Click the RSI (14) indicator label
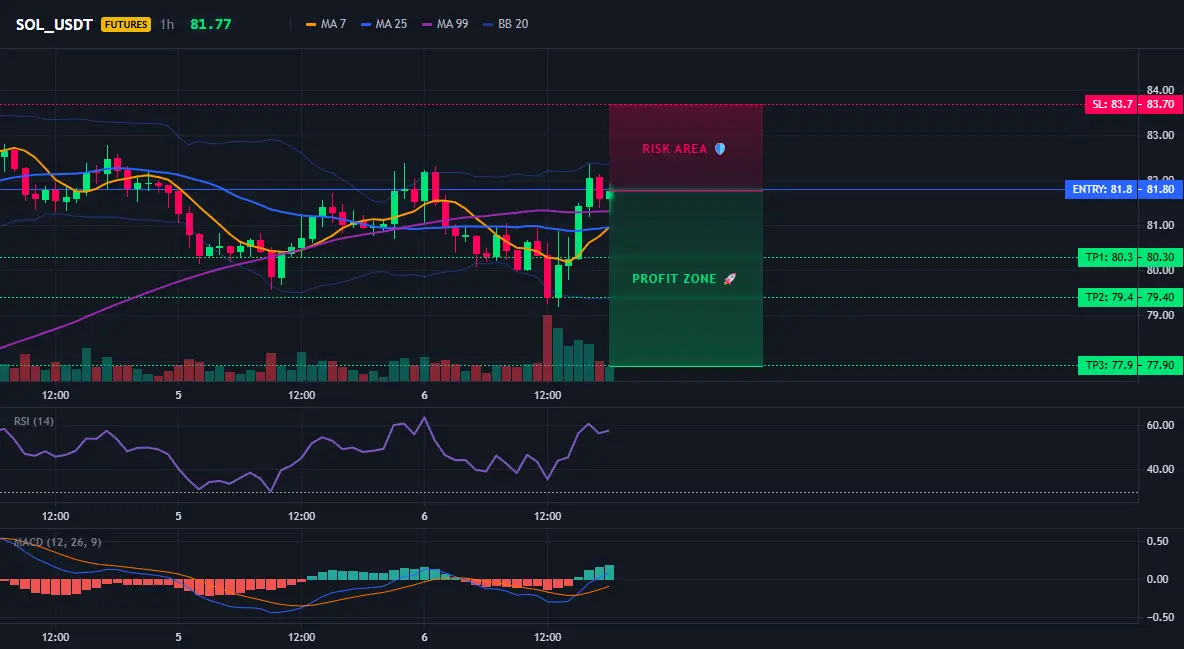Screen dimensions: 1184x649 [x=33, y=421]
